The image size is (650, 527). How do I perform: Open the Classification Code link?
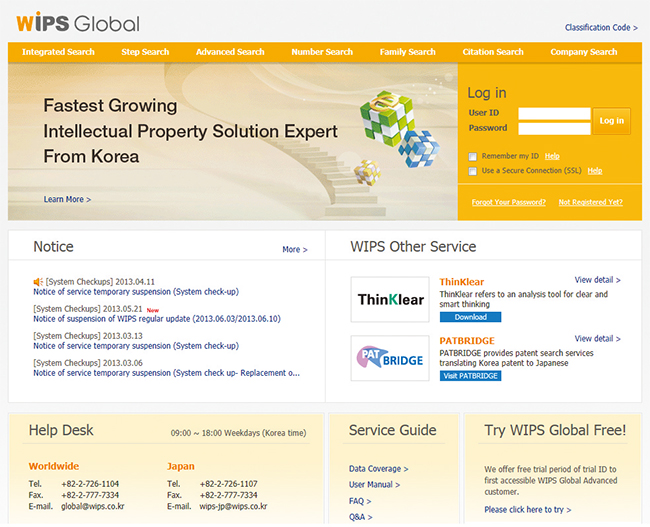pos(600,28)
